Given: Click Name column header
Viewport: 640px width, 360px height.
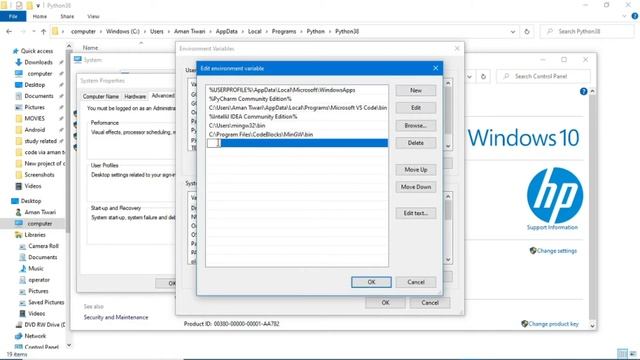Looking at the screenshot, I should click(90, 48).
